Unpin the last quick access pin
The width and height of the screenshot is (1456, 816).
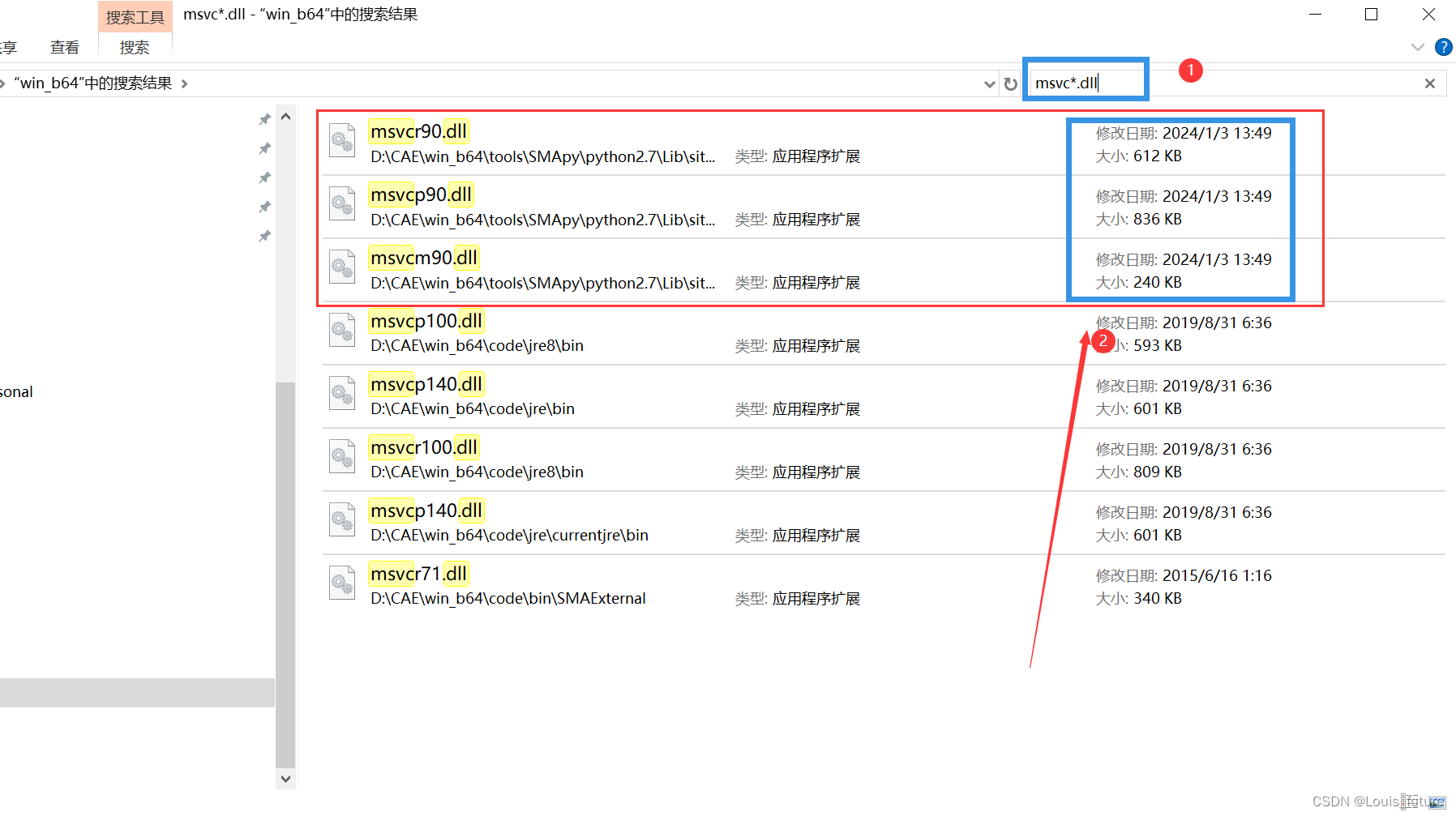[264, 236]
